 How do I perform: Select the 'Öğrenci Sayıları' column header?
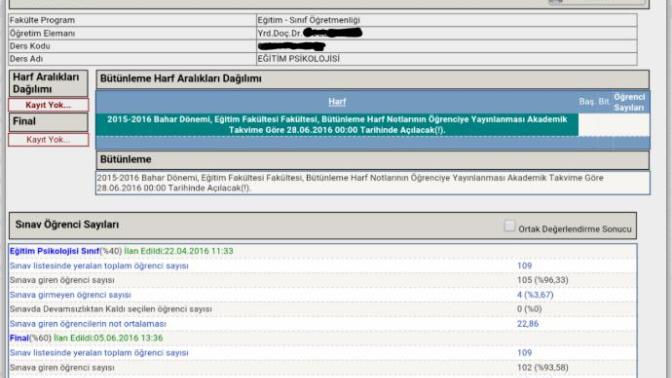click(629, 102)
